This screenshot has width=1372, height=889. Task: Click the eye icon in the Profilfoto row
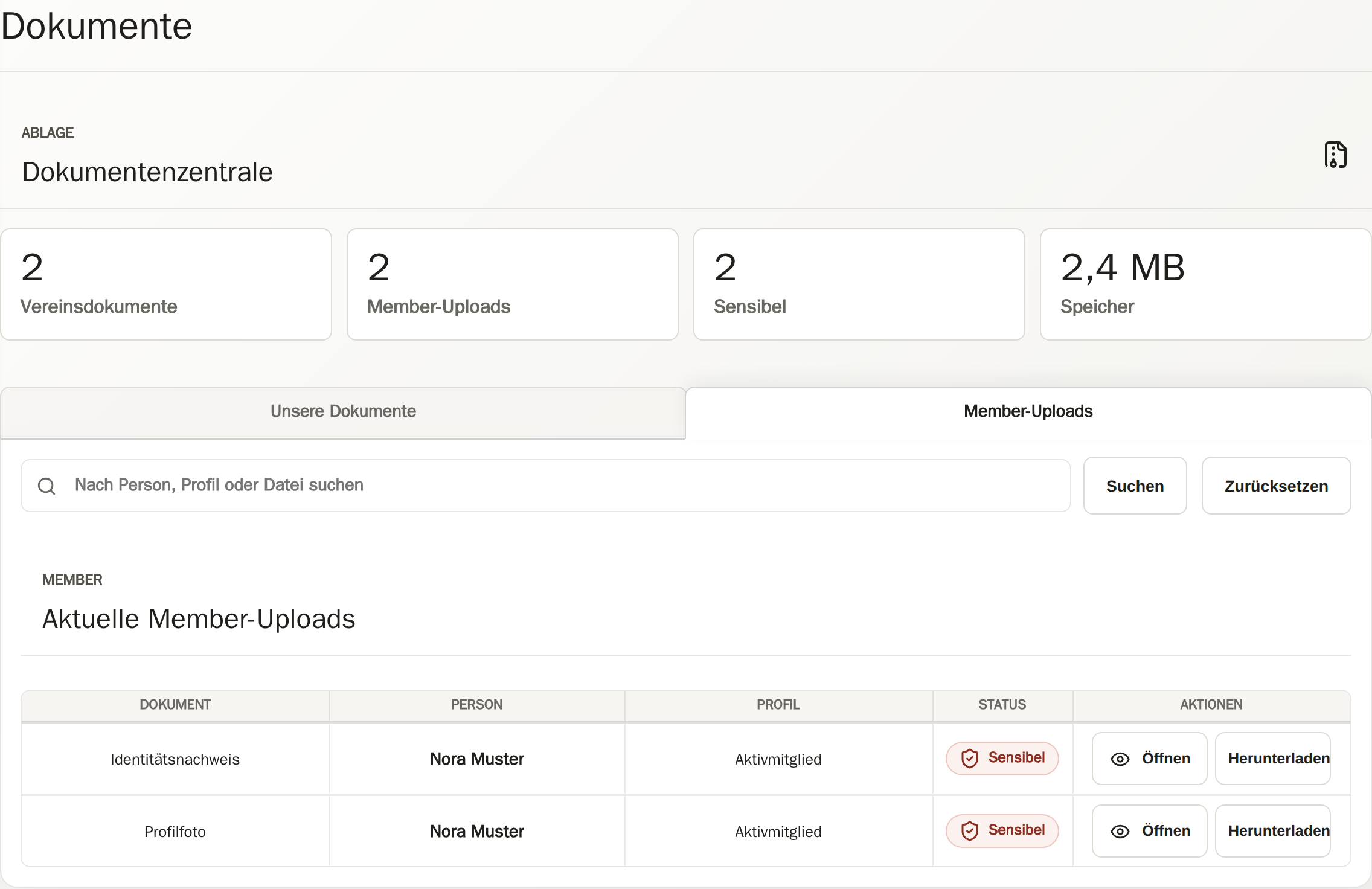click(x=1120, y=832)
